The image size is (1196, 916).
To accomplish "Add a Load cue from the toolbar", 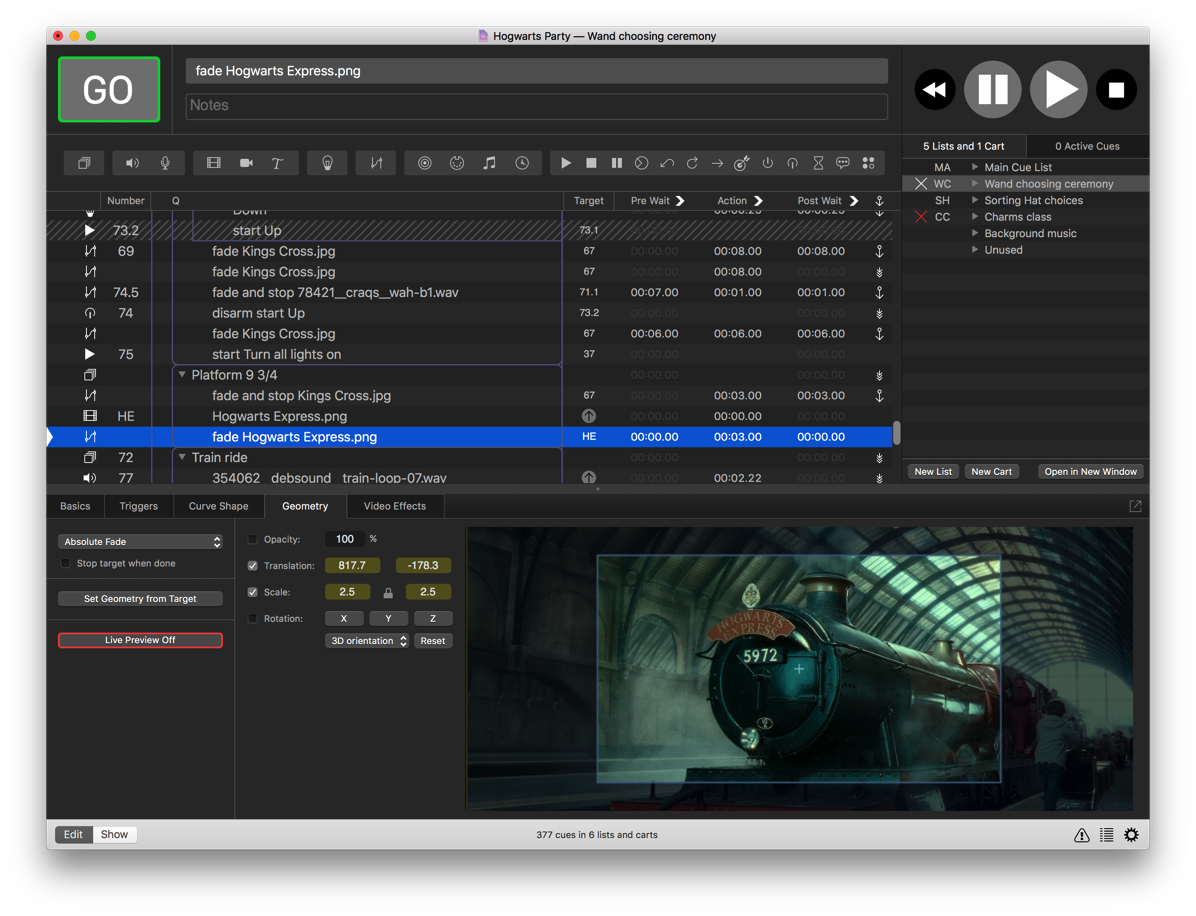I will pos(641,163).
